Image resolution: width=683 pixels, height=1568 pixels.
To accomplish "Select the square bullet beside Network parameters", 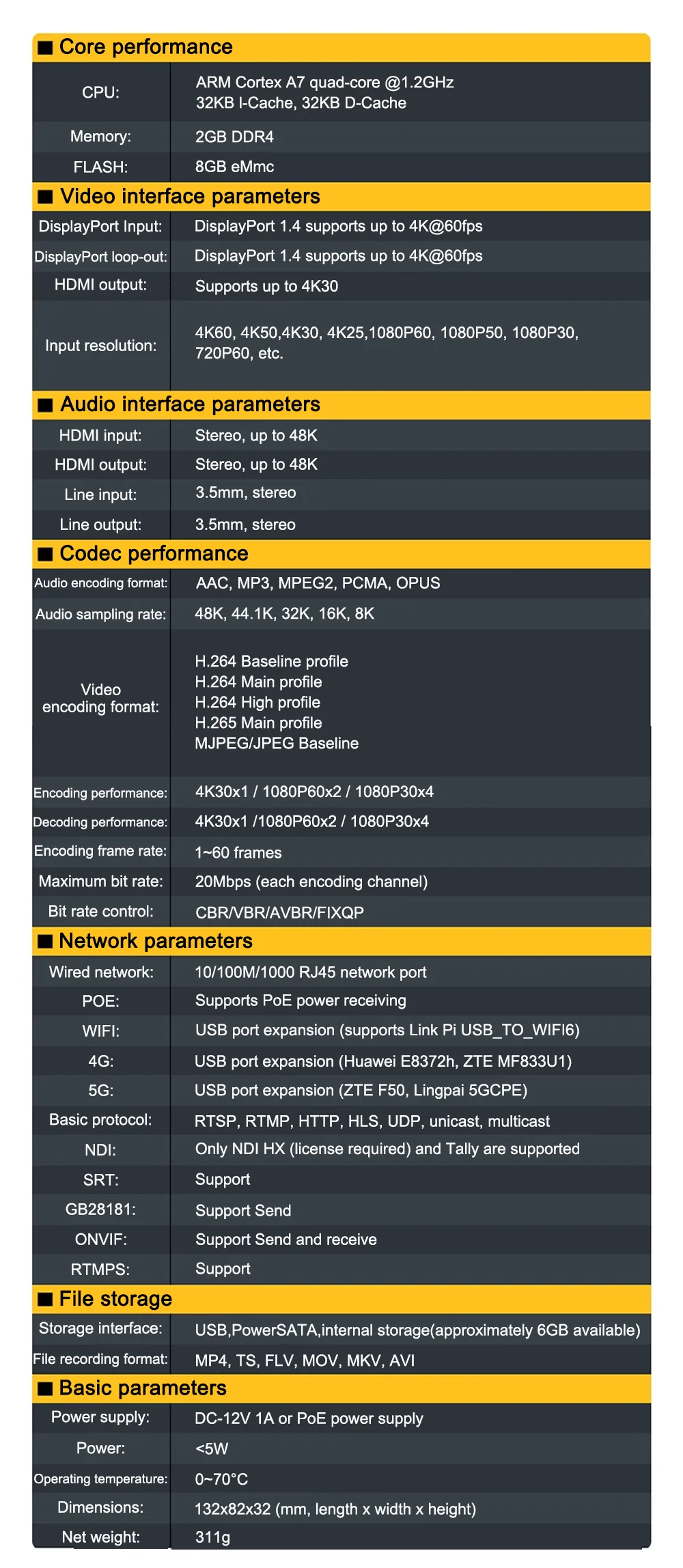I will click(x=45, y=941).
